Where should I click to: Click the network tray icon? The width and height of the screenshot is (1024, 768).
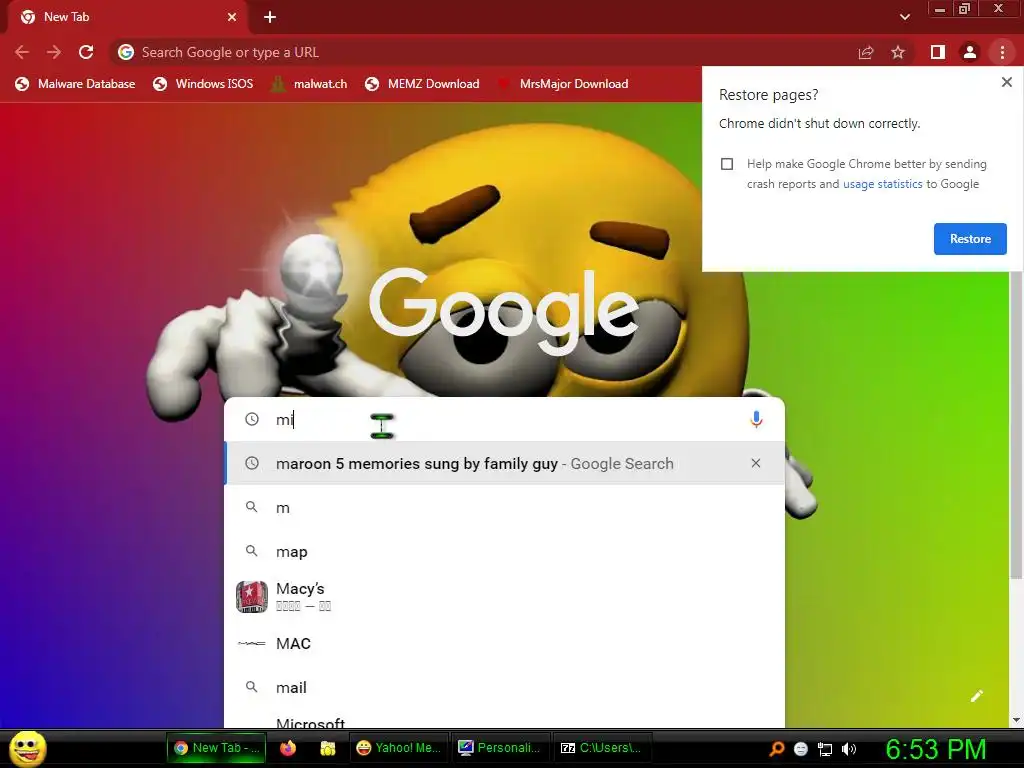point(825,749)
